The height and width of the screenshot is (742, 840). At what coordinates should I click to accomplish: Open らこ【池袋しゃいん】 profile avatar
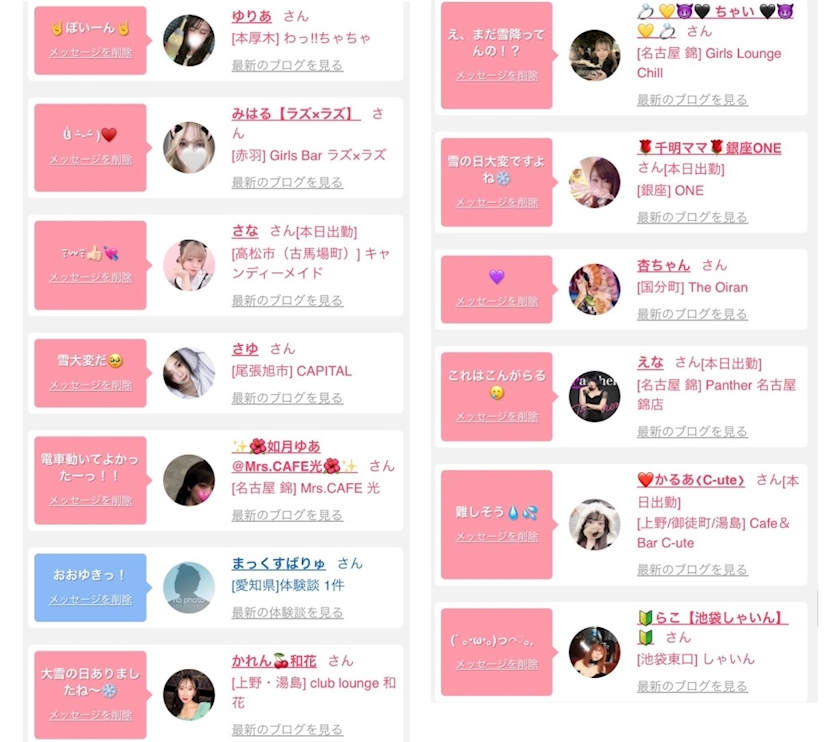(x=594, y=652)
